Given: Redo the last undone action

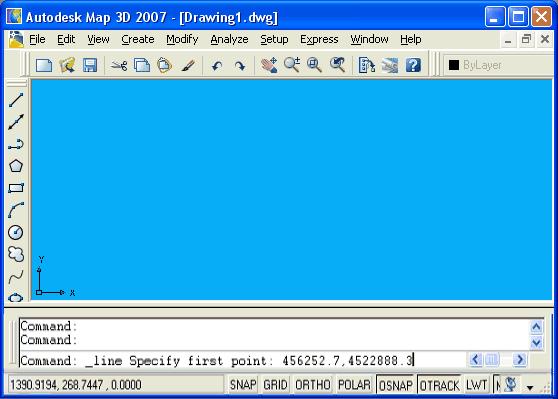Looking at the screenshot, I should 240,66.
